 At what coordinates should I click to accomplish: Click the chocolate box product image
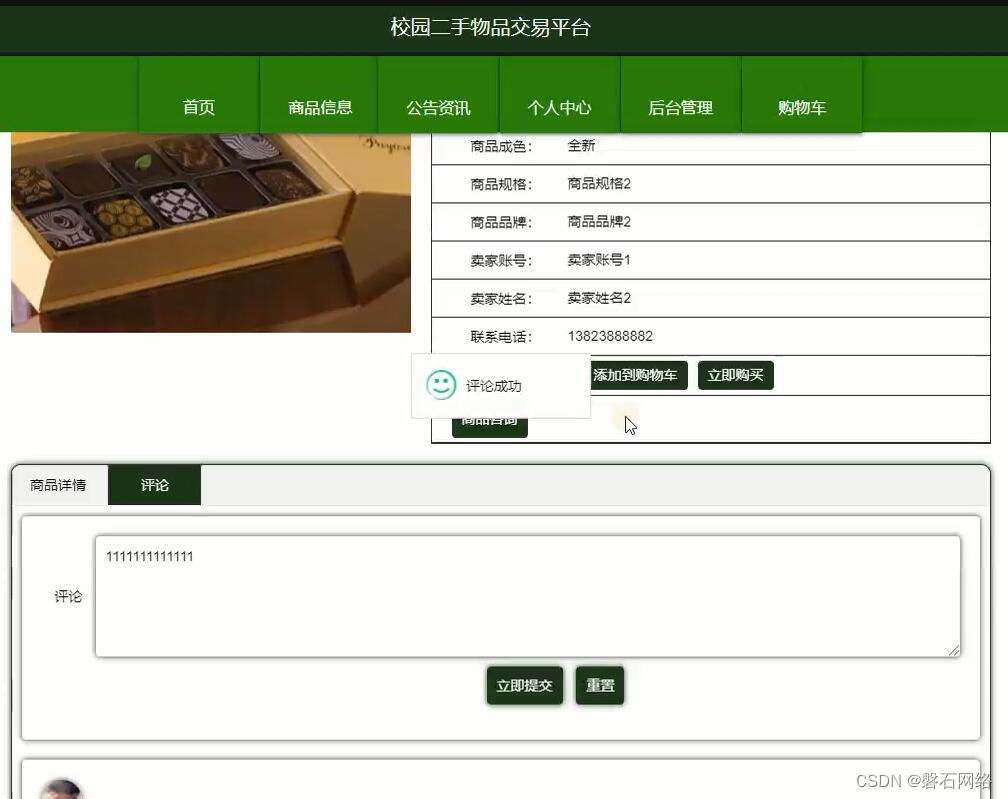pyautogui.click(x=211, y=232)
